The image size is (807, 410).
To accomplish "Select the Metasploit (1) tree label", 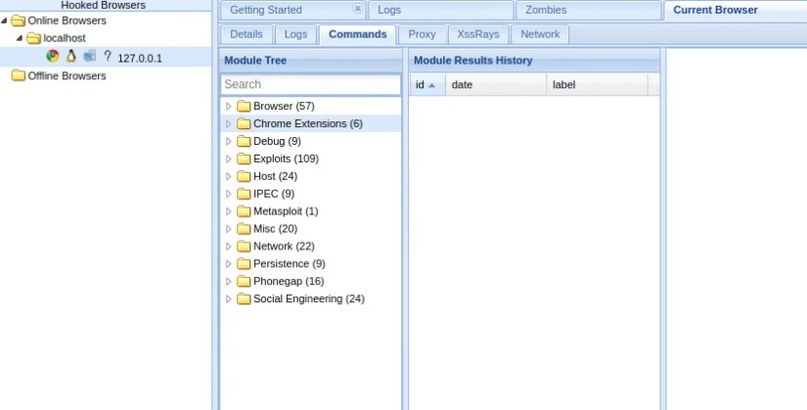I will tap(286, 211).
